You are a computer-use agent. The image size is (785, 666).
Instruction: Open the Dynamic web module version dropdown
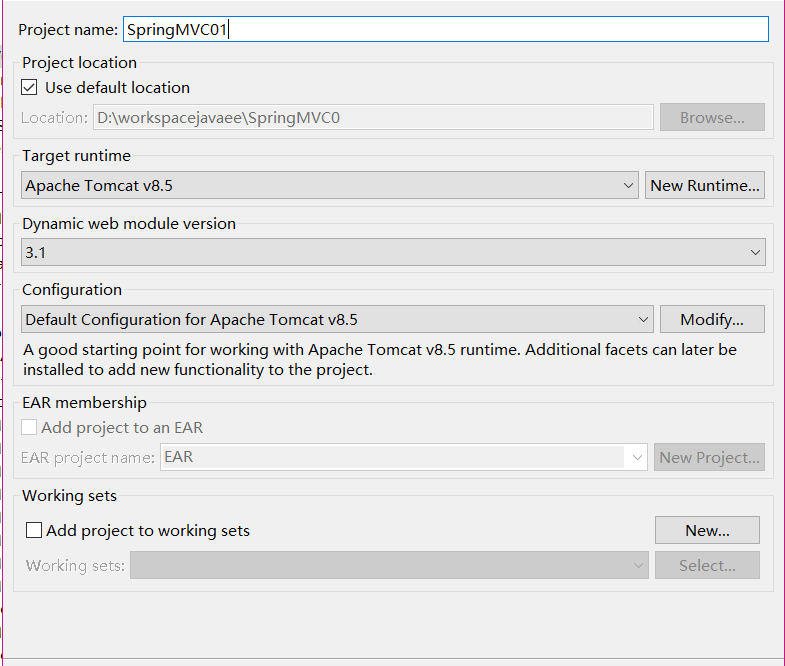[x=393, y=252]
